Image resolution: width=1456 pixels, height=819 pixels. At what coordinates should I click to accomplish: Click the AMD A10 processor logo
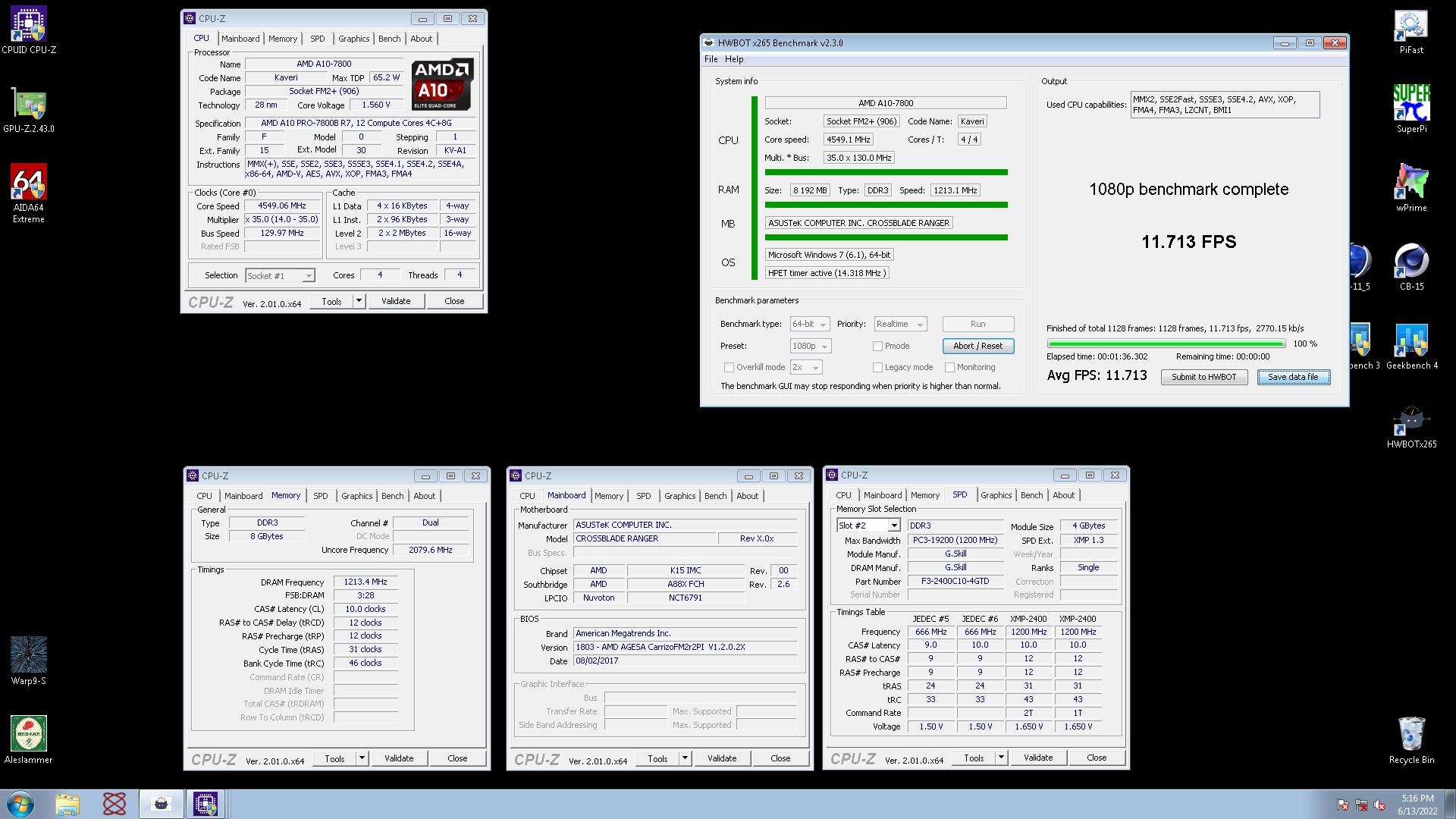point(443,84)
